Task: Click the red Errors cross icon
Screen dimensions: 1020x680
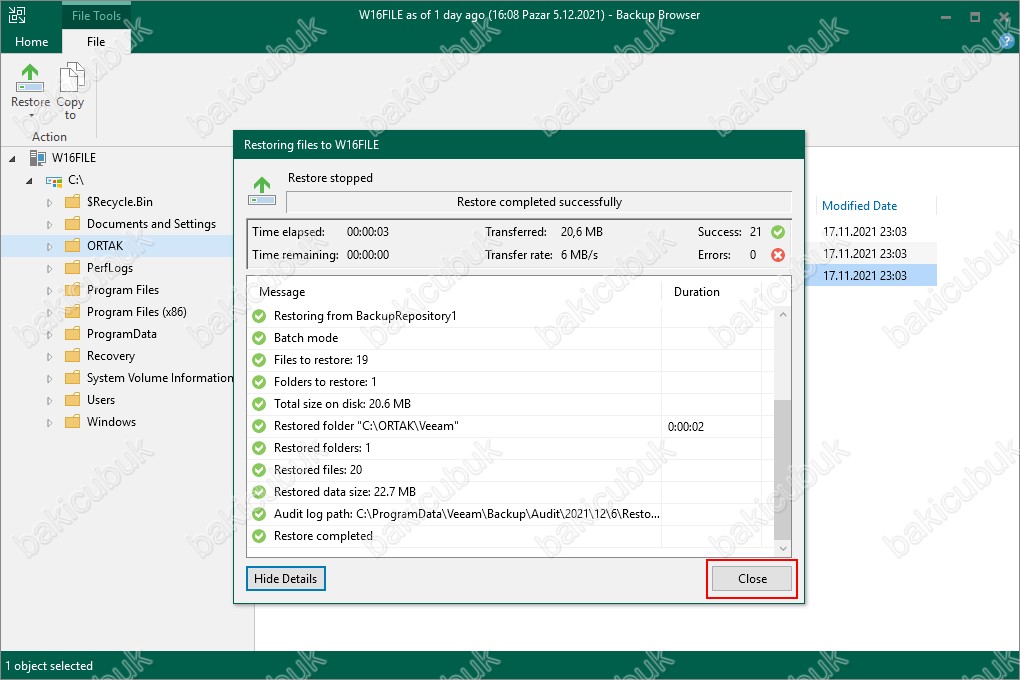Action: 777,255
